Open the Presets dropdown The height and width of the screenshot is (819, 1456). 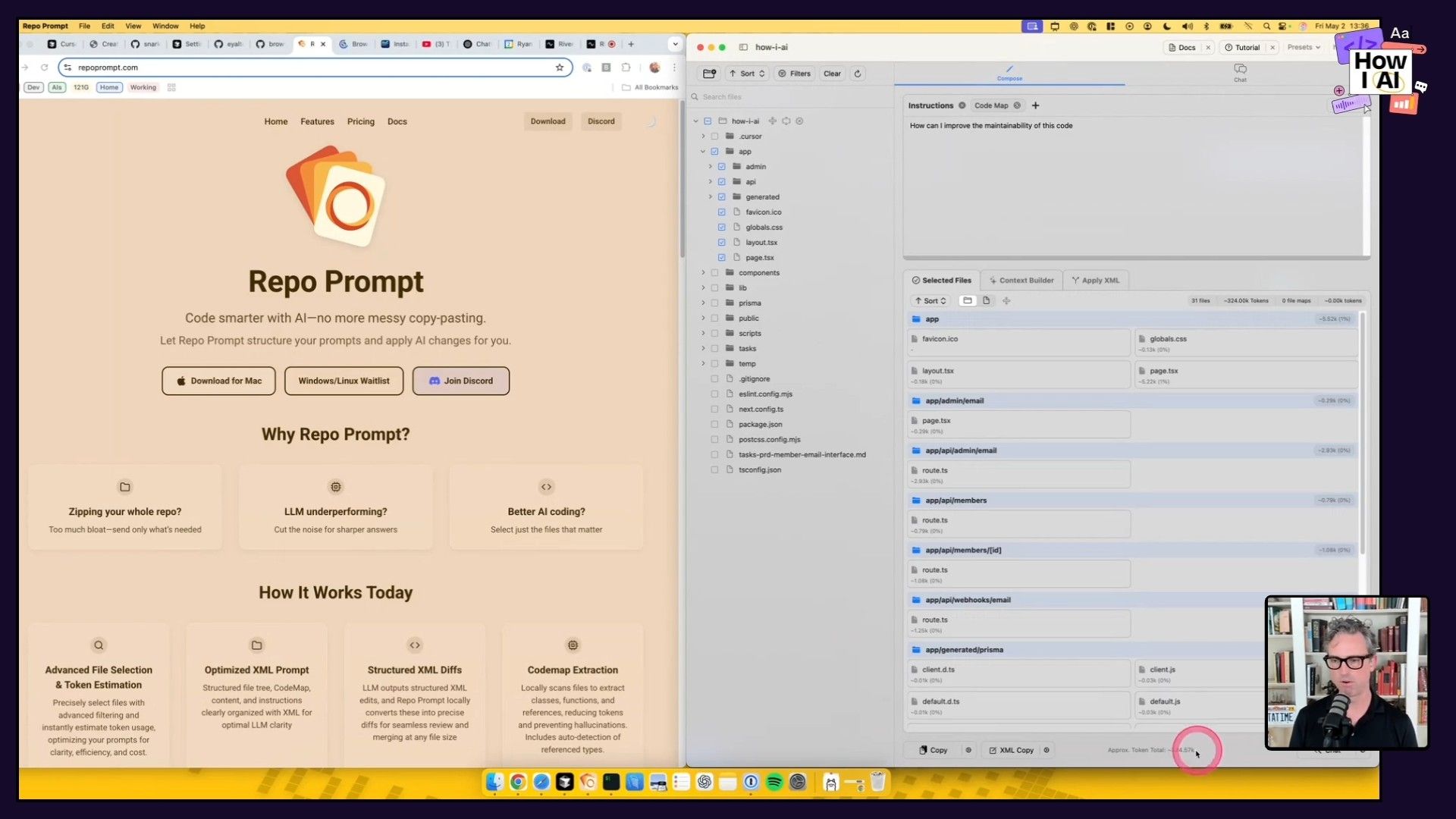tap(1304, 47)
